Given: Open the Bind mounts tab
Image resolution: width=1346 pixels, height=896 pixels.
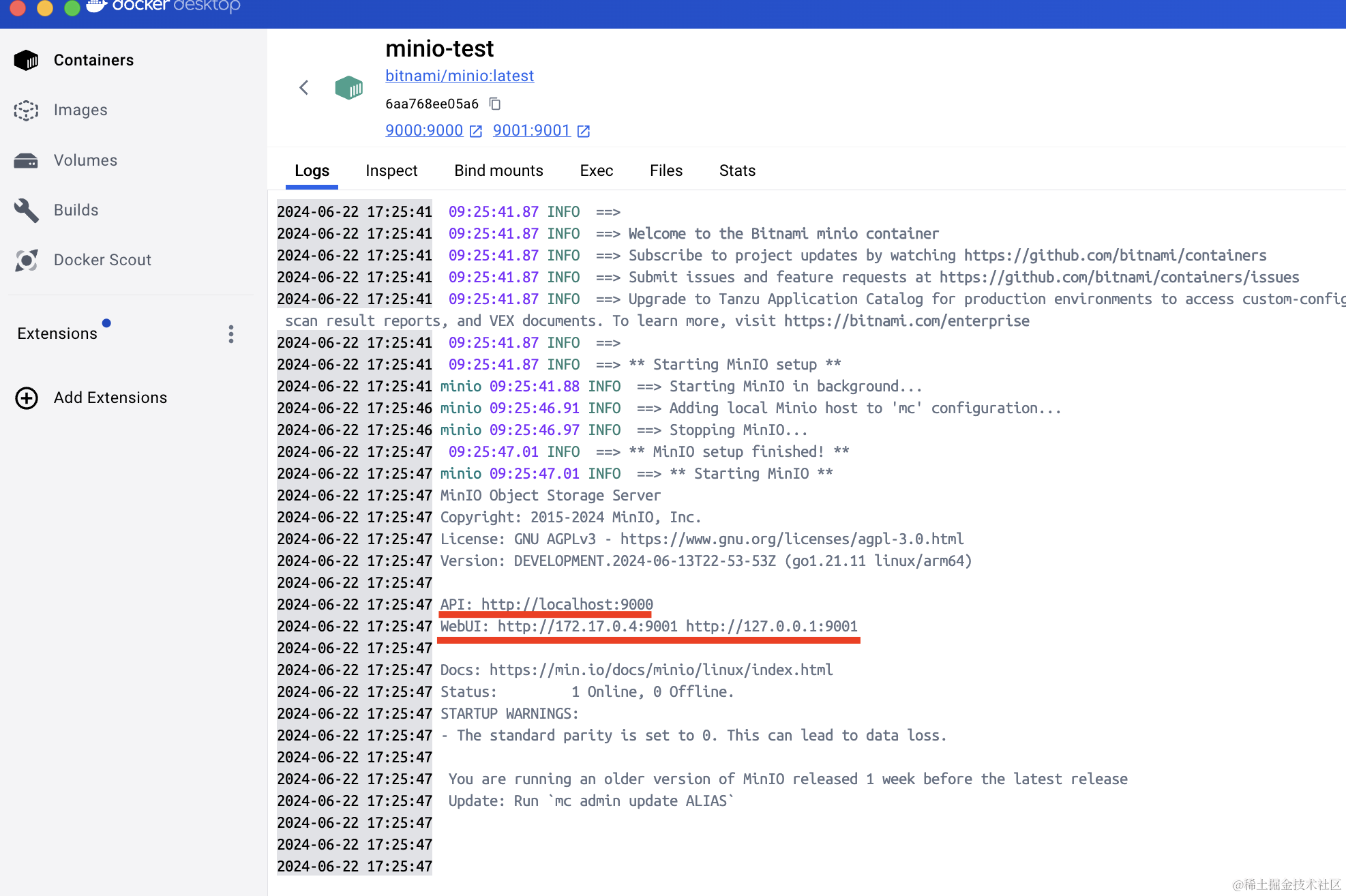Looking at the screenshot, I should 498,170.
